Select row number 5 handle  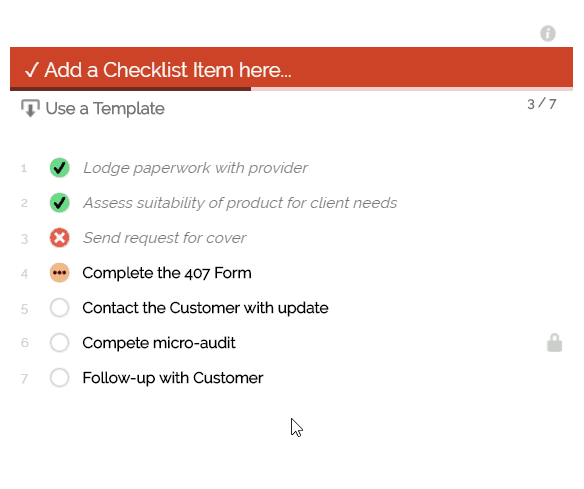coord(24,309)
